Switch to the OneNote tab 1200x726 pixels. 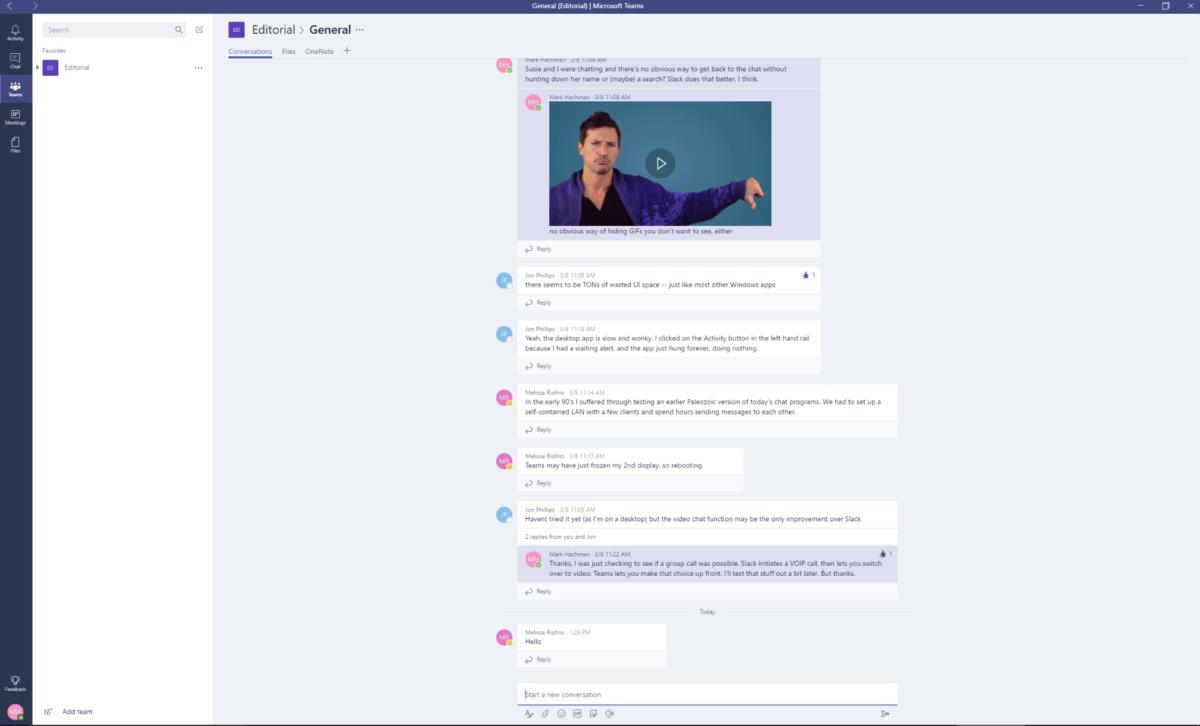pos(319,51)
